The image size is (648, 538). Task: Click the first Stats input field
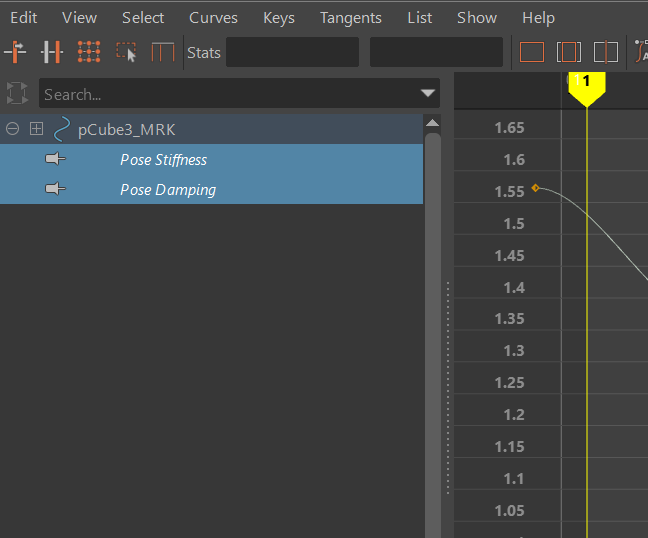tap(292, 52)
